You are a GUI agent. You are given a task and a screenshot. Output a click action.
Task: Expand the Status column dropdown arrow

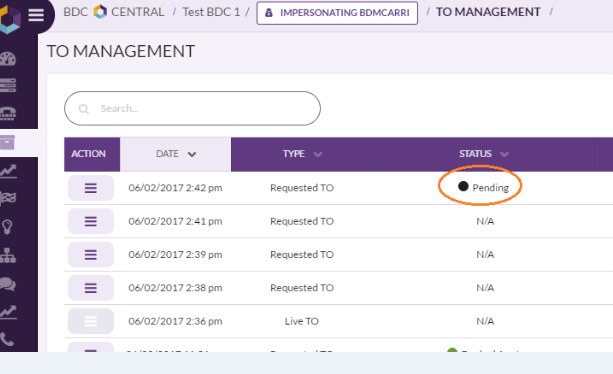[504, 154]
